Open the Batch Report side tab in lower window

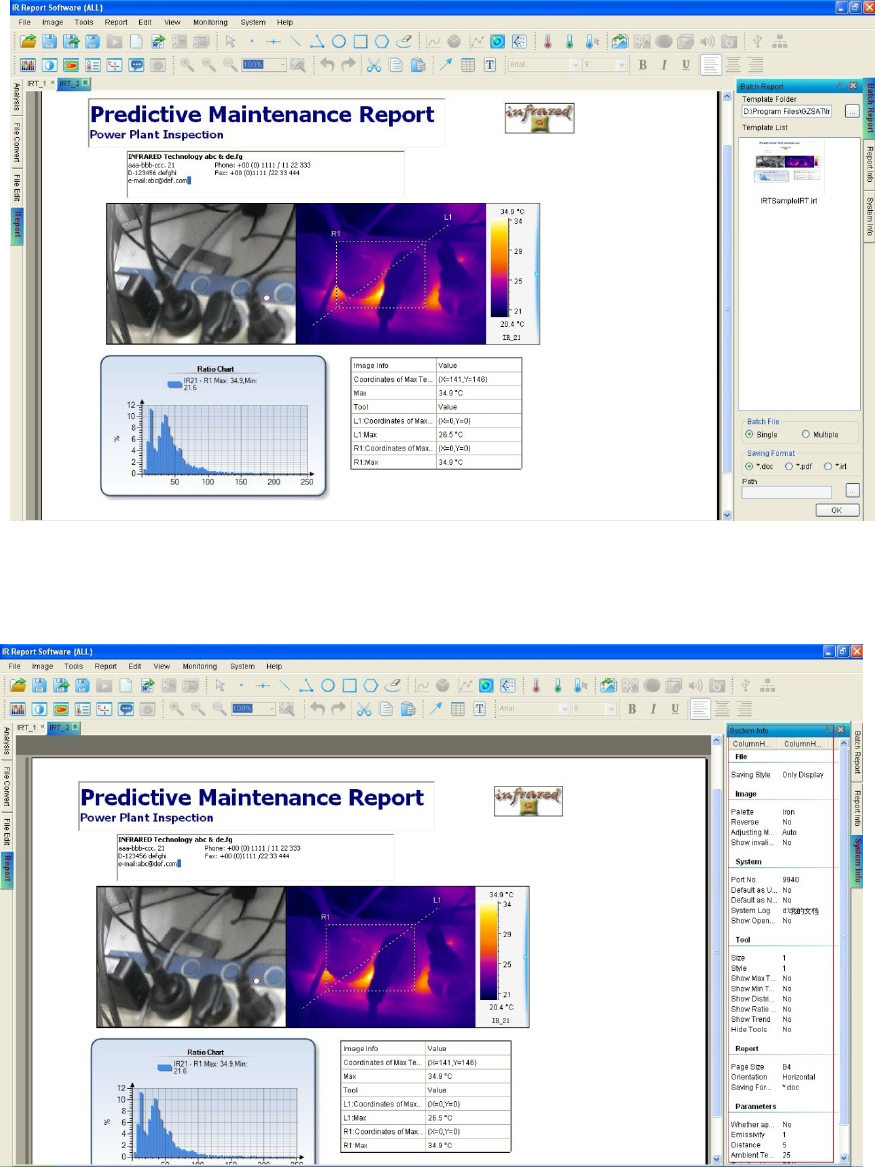[858, 752]
